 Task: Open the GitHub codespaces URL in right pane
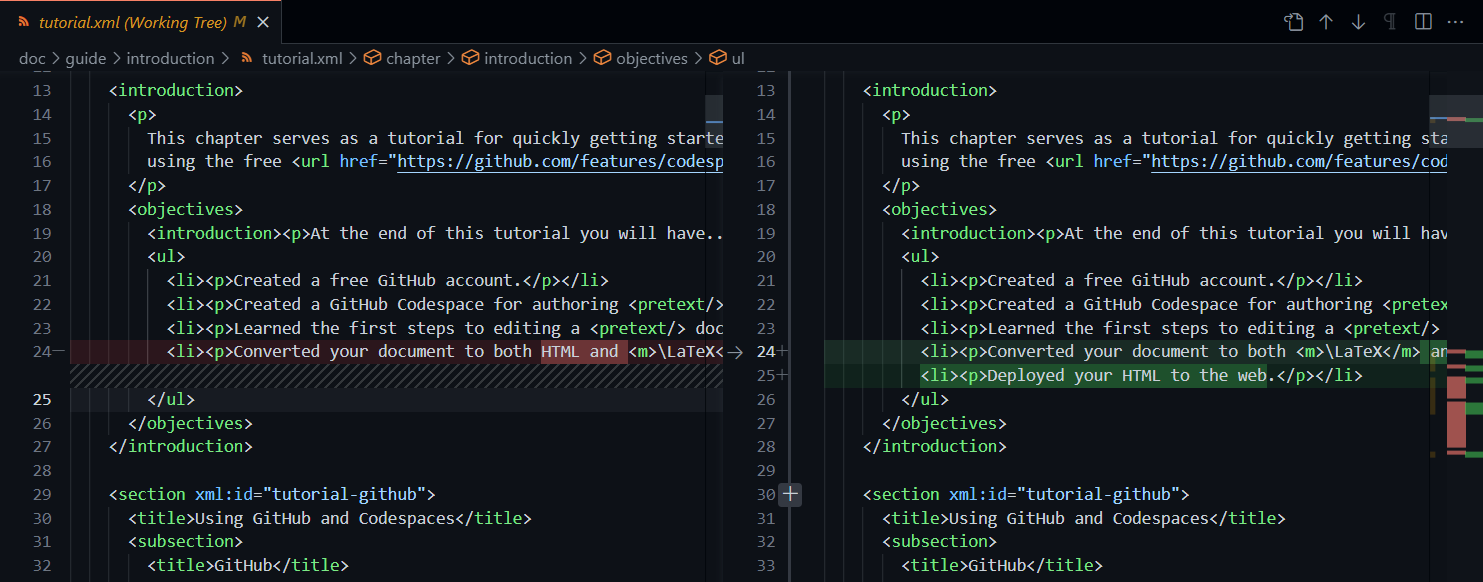(1300, 161)
